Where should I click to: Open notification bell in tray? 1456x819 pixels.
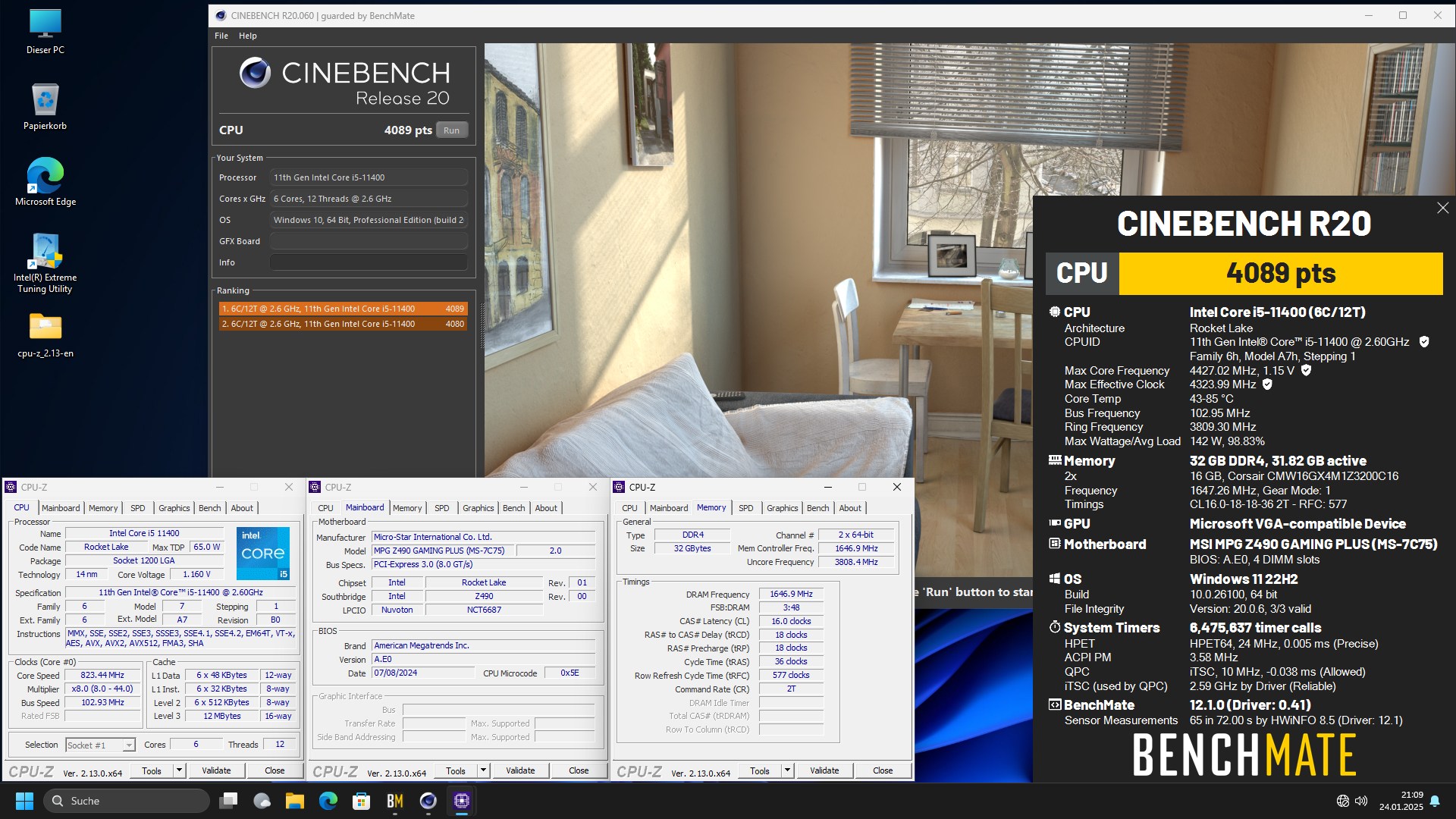coord(1435,801)
